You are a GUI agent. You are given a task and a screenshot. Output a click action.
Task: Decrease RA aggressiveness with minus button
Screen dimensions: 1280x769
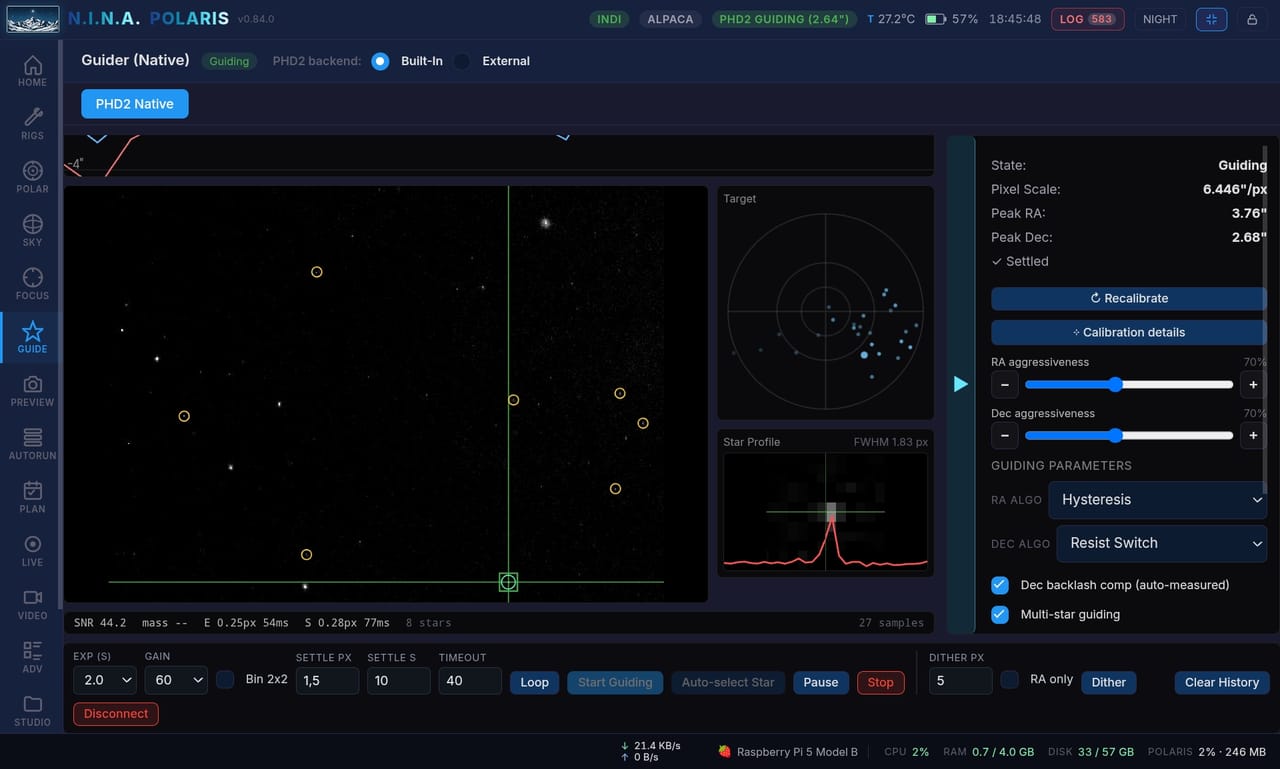1005,384
